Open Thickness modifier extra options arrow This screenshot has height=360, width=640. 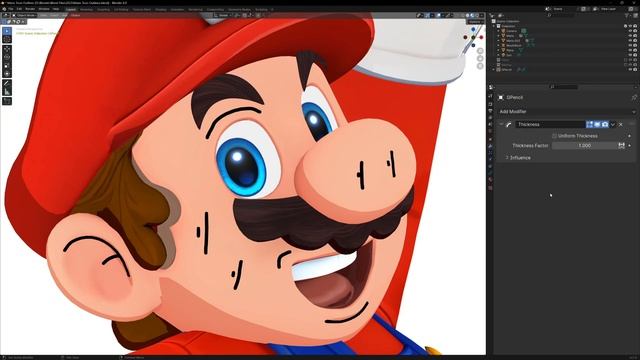[613, 124]
